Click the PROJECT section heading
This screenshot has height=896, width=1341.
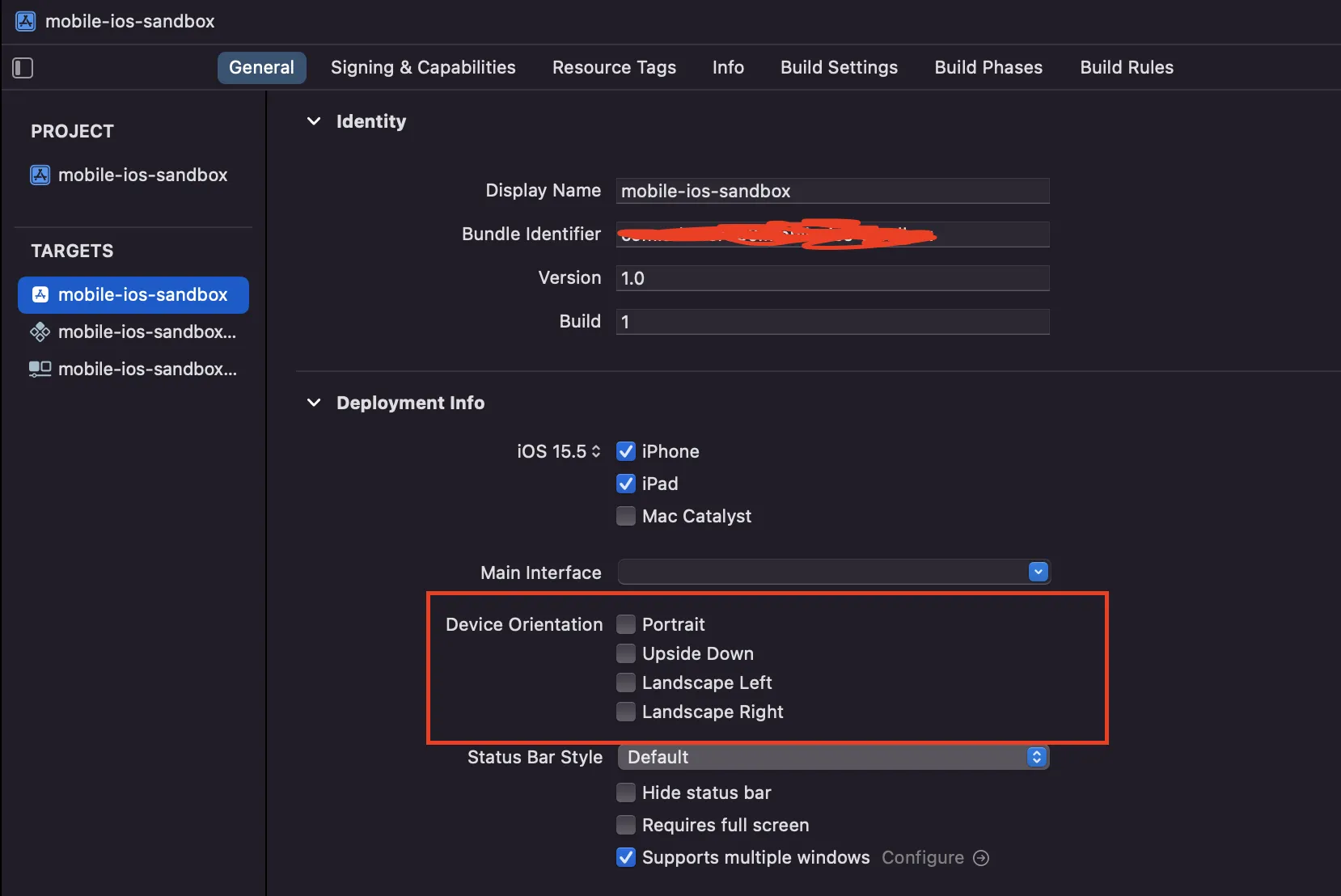(x=72, y=131)
